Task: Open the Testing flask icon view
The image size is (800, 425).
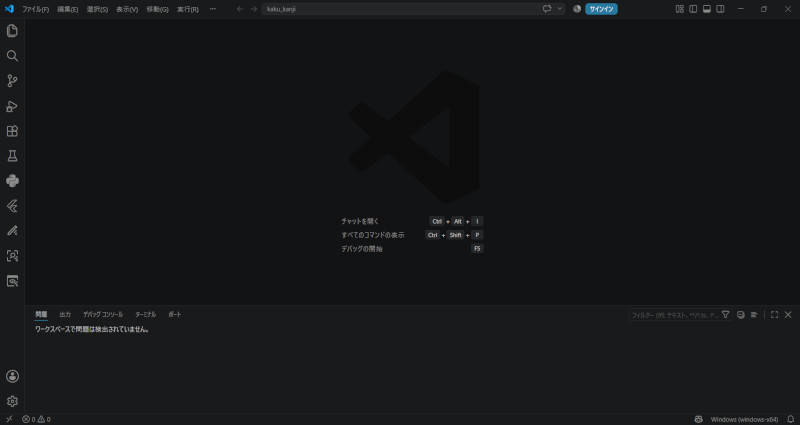Action: click(12, 156)
